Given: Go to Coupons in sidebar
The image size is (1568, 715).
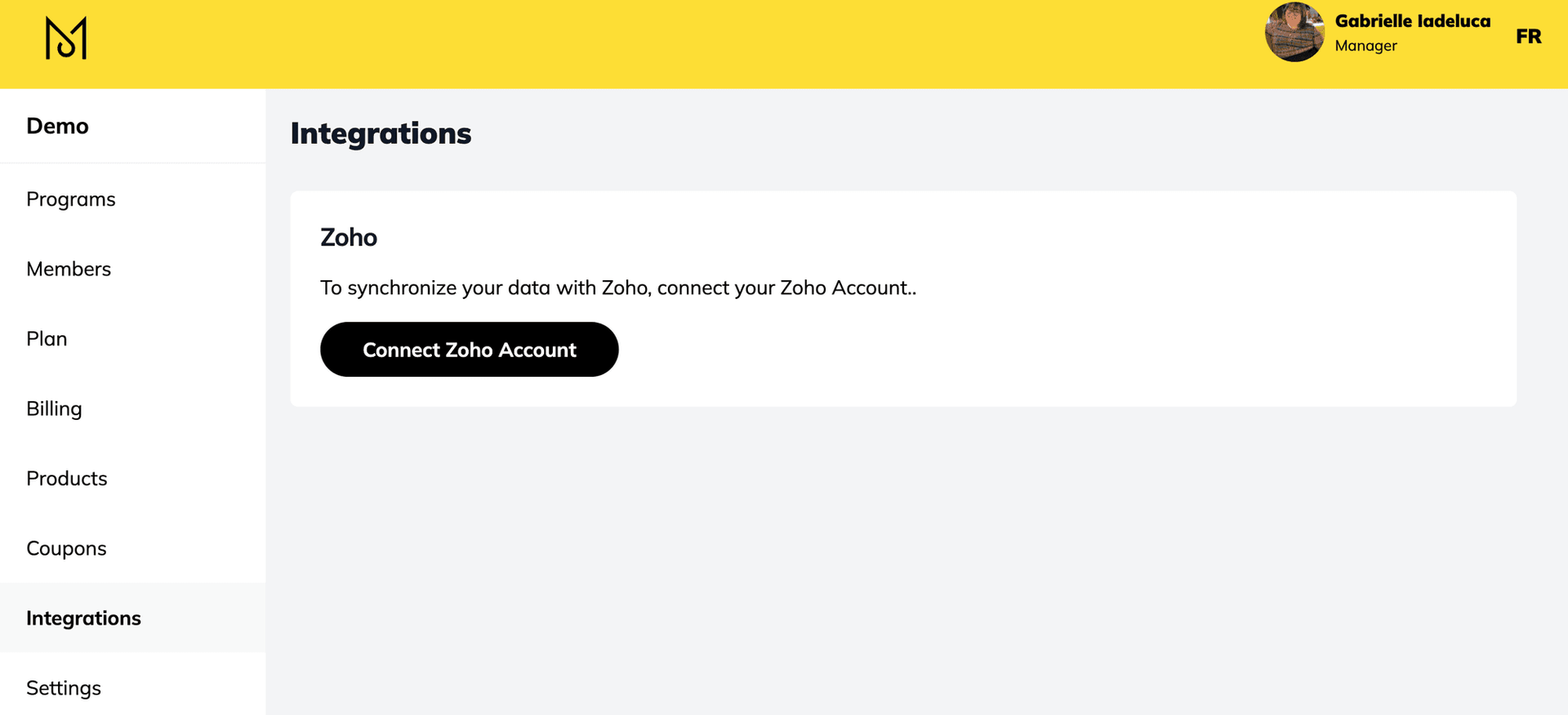Looking at the screenshot, I should (66, 548).
